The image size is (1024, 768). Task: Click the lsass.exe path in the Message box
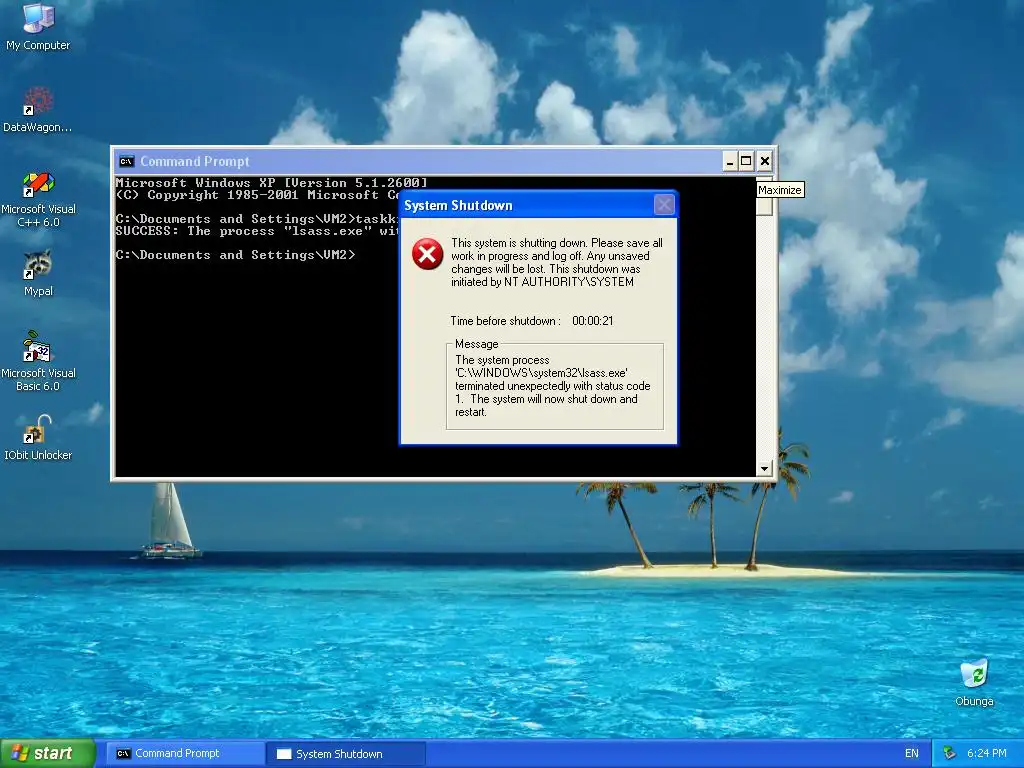pos(541,373)
